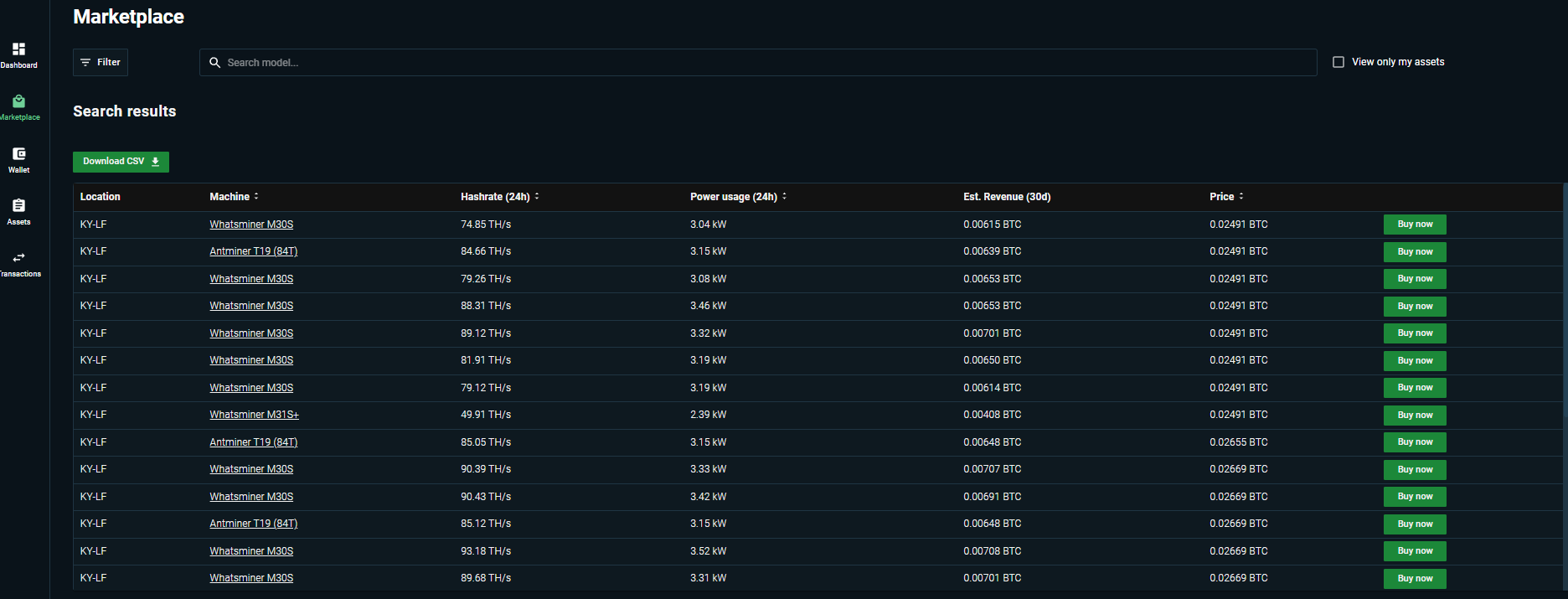Buy now the 79.12 TH/s machine
Screen dimensions: 1568x599
tap(1415, 388)
